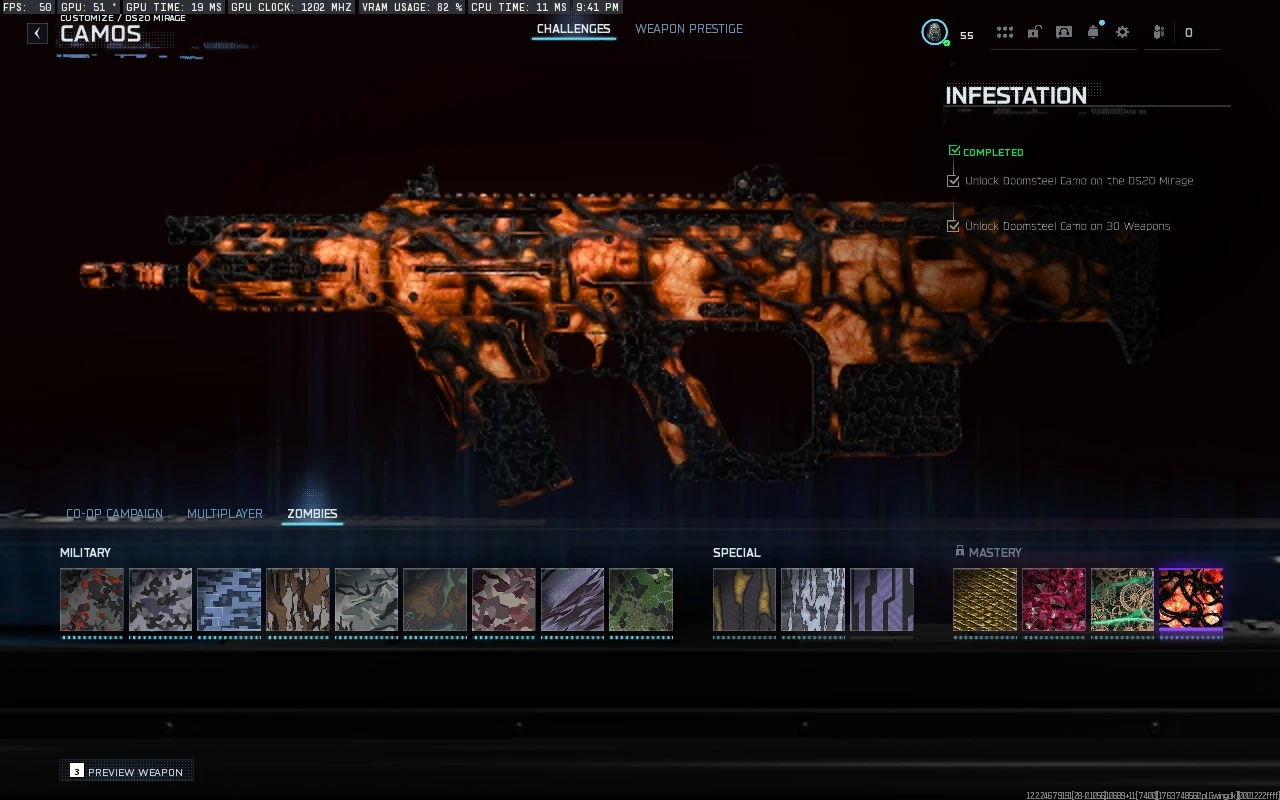This screenshot has width=1280, height=800.
Task: Click the CoD Points balance icon
Action: (1188, 32)
